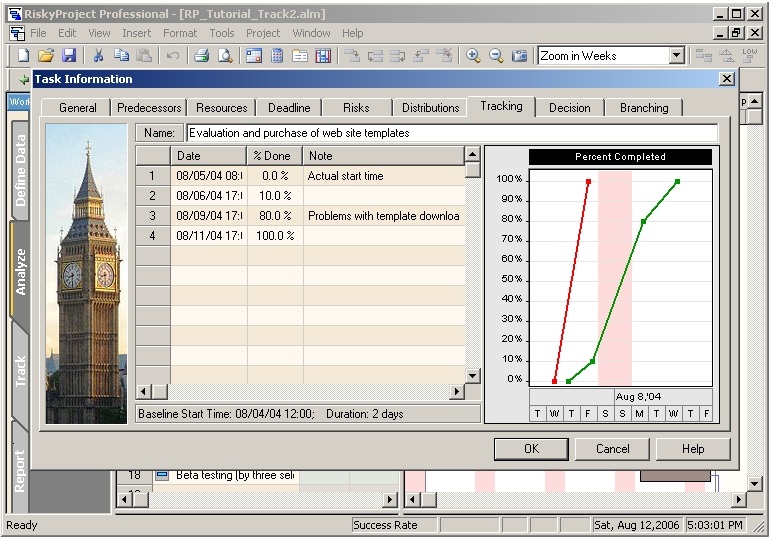The width and height of the screenshot is (770, 538).
Task: Click the 80.0 % done cell
Action: [x=275, y=215]
